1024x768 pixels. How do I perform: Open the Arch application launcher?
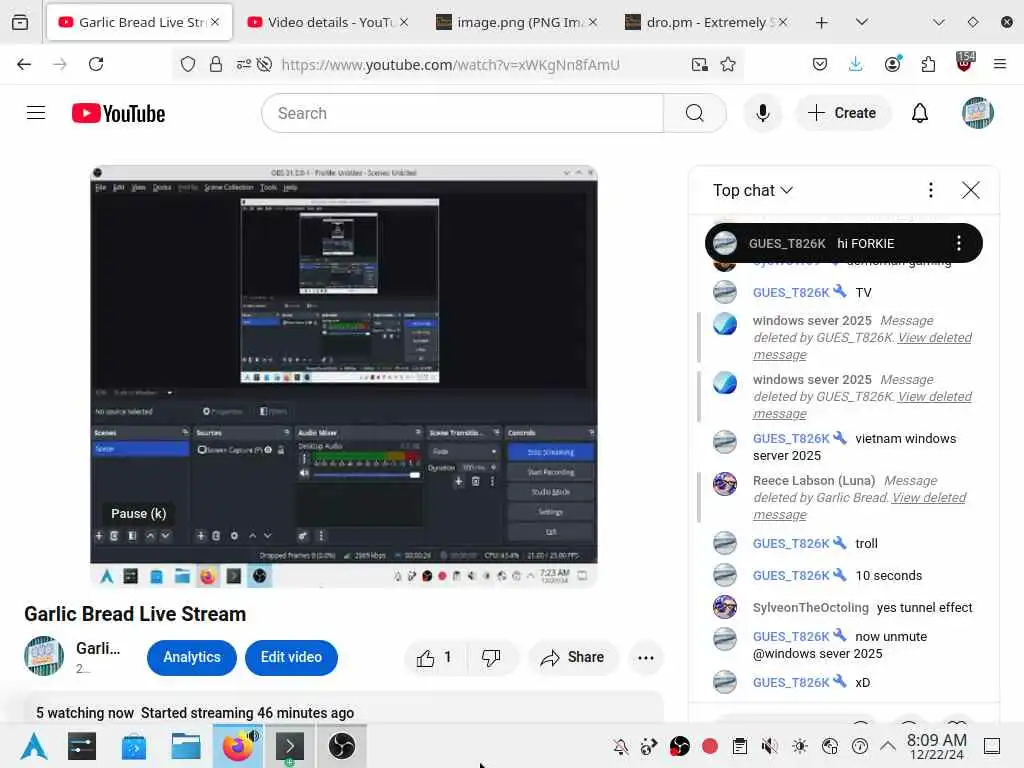click(34, 746)
